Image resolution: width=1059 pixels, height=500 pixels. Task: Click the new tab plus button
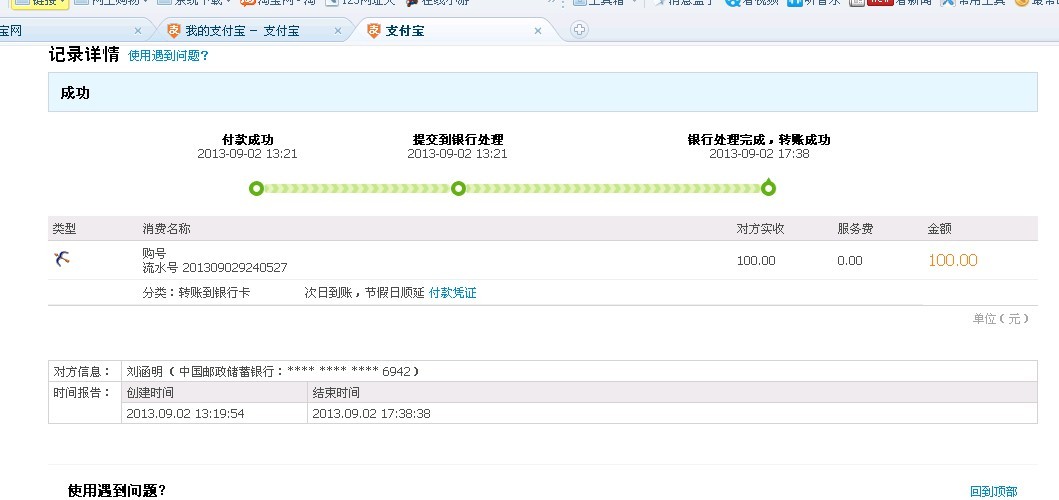click(579, 30)
